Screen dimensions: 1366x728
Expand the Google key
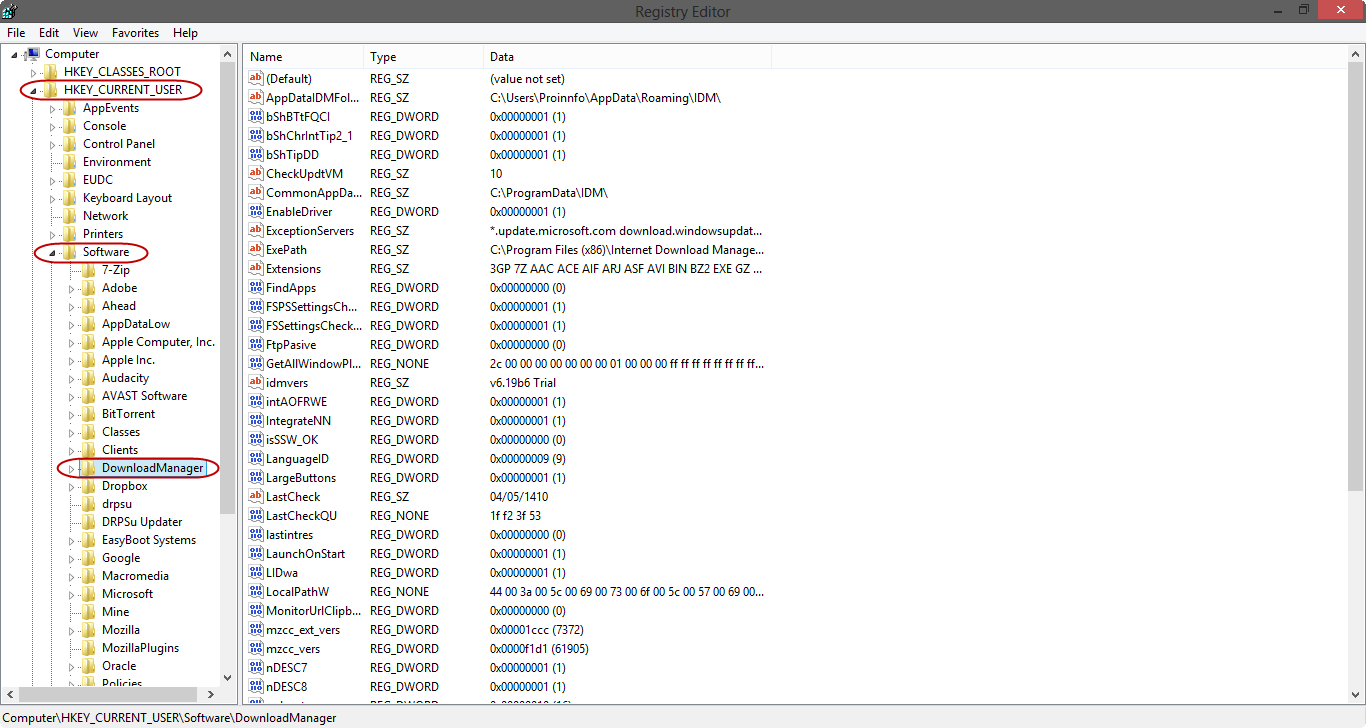(x=71, y=558)
